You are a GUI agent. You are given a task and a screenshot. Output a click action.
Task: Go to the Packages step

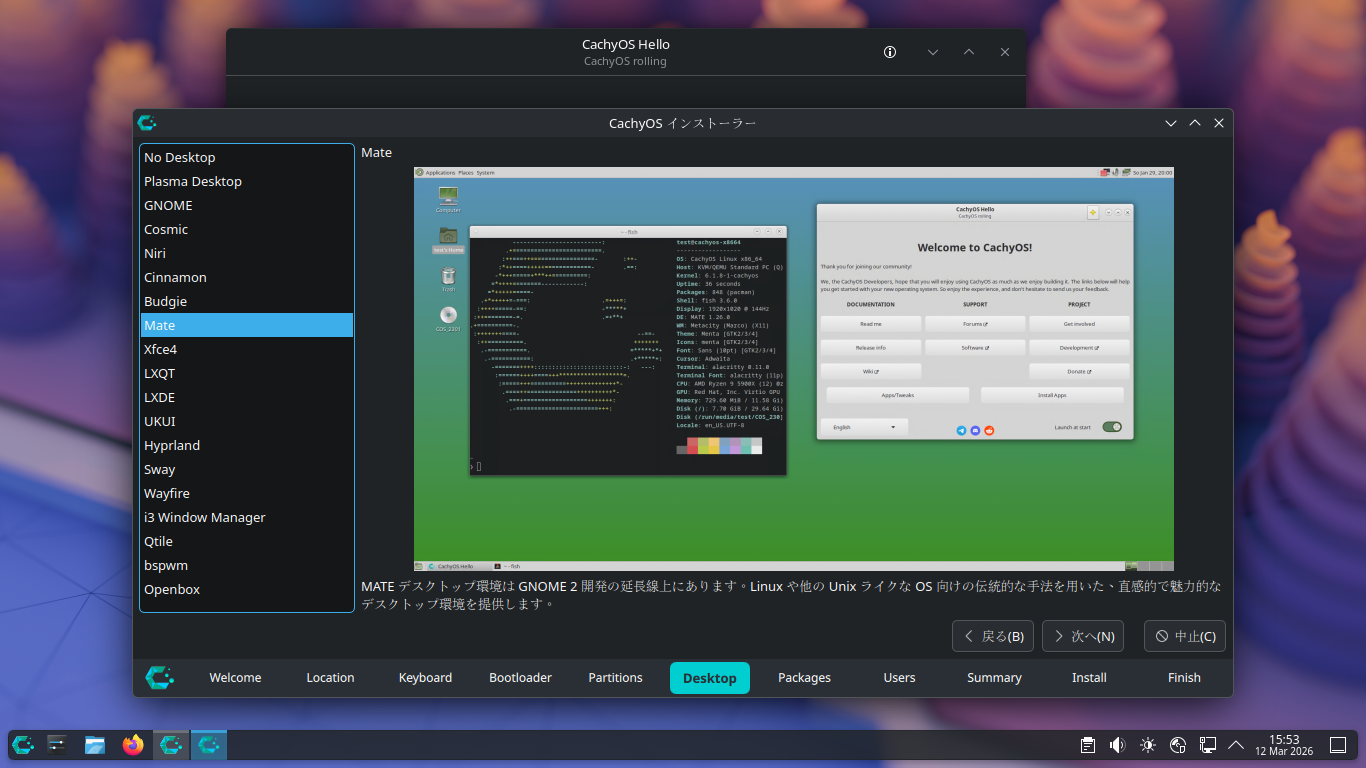click(x=804, y=678)
